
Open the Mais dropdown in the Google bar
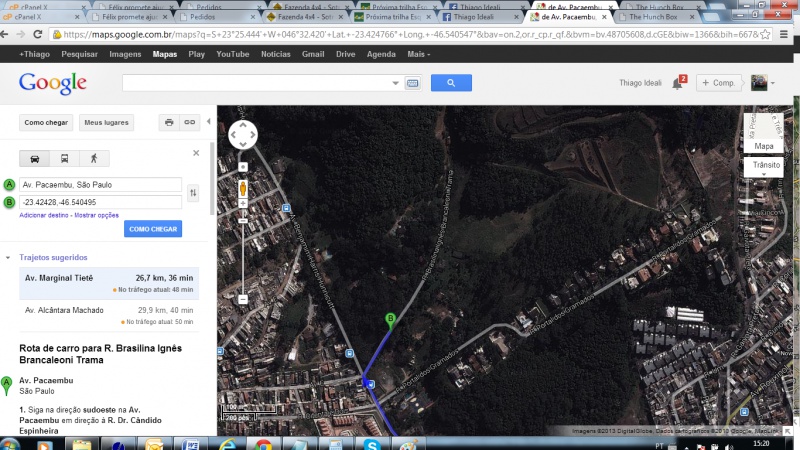coord(418,54)
